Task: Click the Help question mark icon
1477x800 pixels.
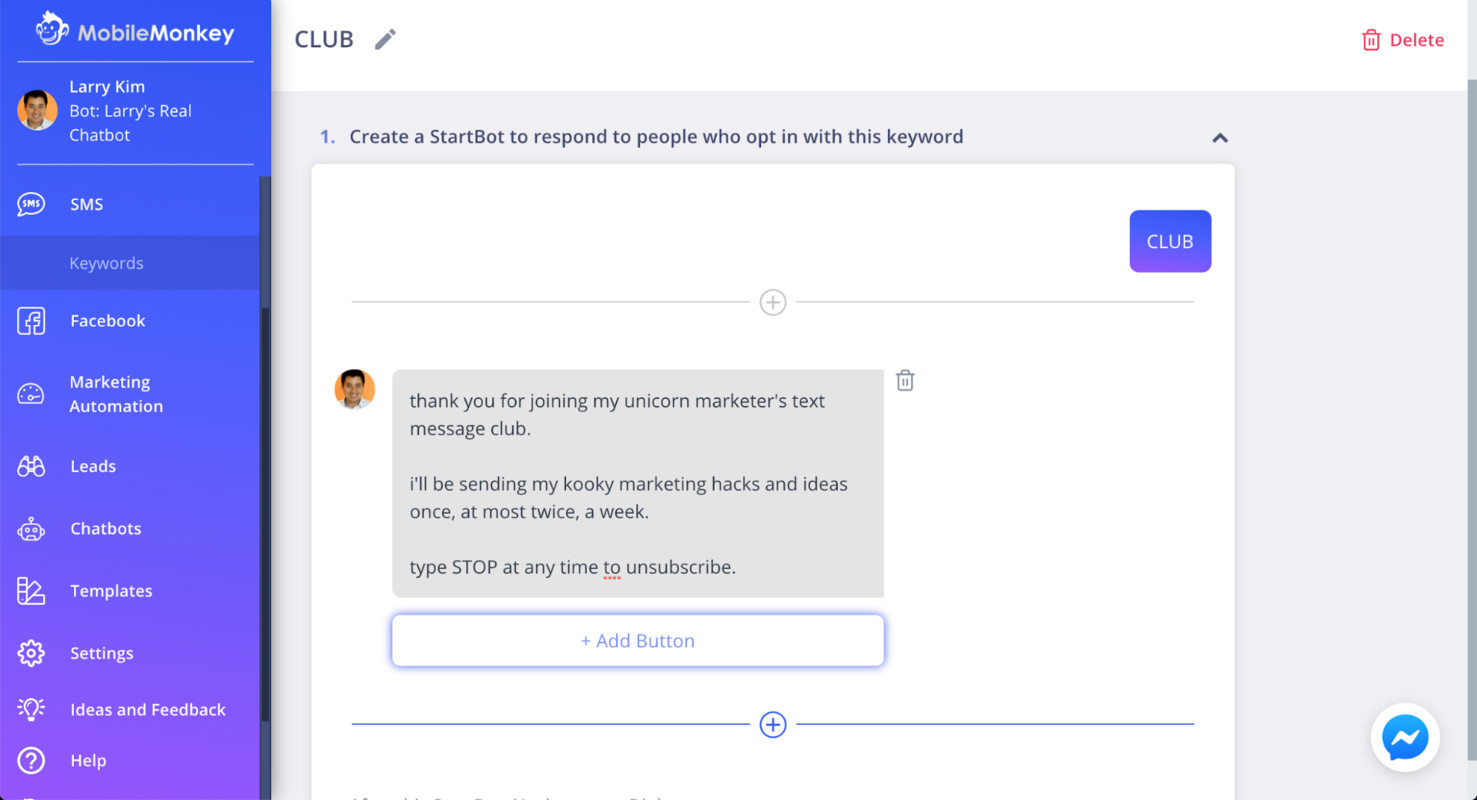Action: pos(31,760)
